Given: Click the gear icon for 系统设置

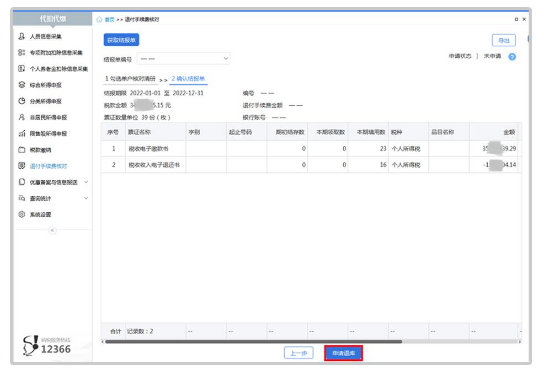Looking at the screenshot, I should pyautogui.click(x=22, y=214).
